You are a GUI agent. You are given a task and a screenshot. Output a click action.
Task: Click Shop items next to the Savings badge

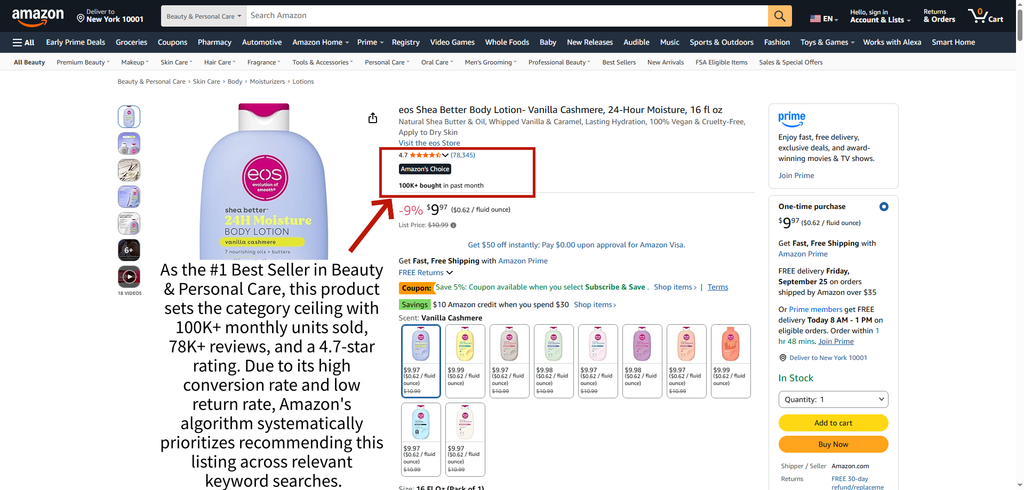(595, 304)
